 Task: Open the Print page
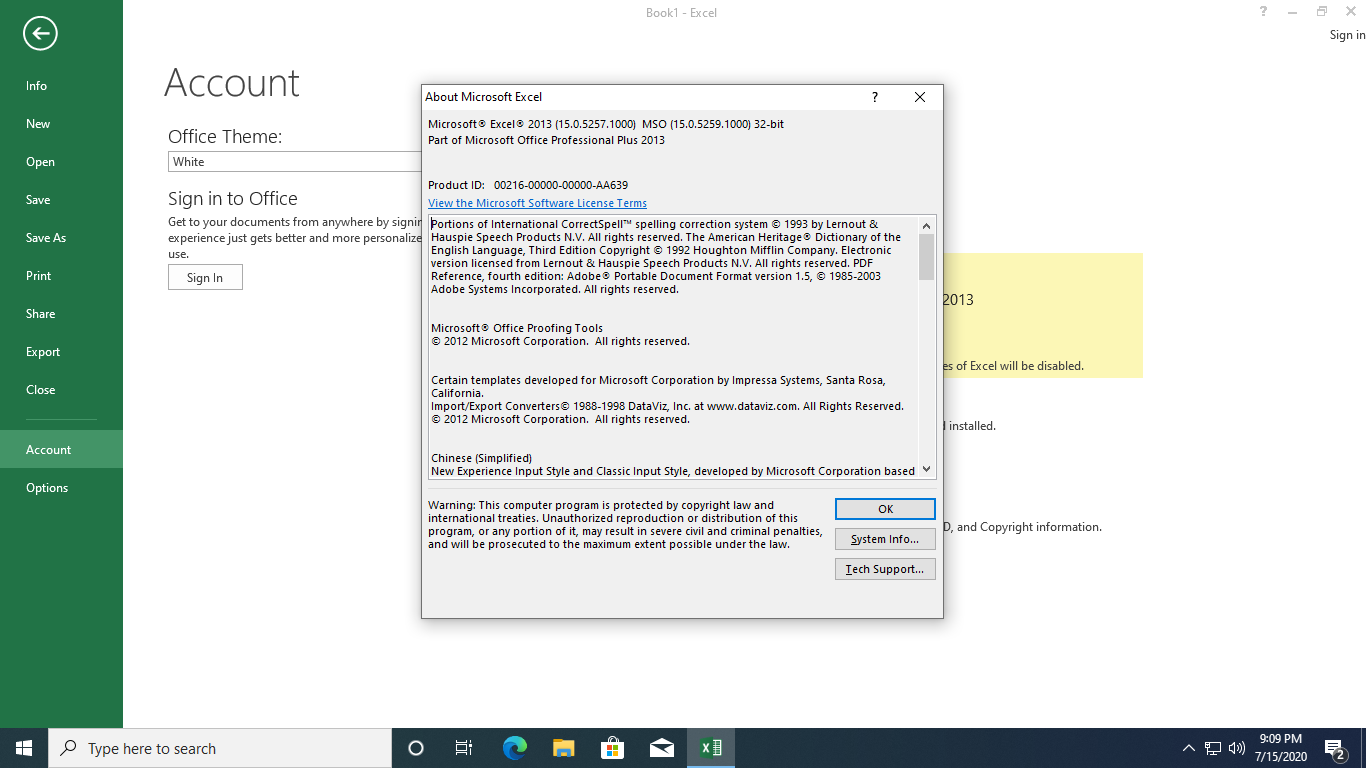pyautogui.click(x=61, y=276)
